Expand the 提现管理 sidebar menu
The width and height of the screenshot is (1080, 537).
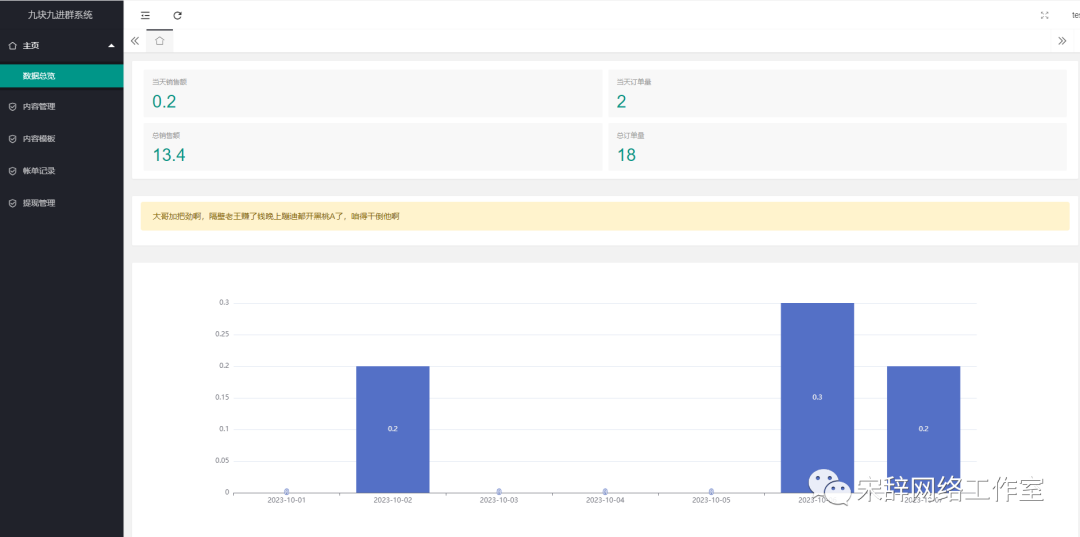pos(60,203)
